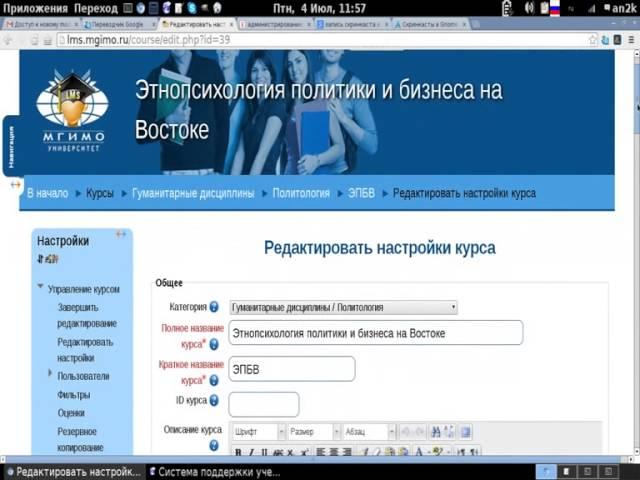Open the ЭПБВ breadcrumb link
Viewport: 640px width, 480px height.
click(x=361, y=193)
